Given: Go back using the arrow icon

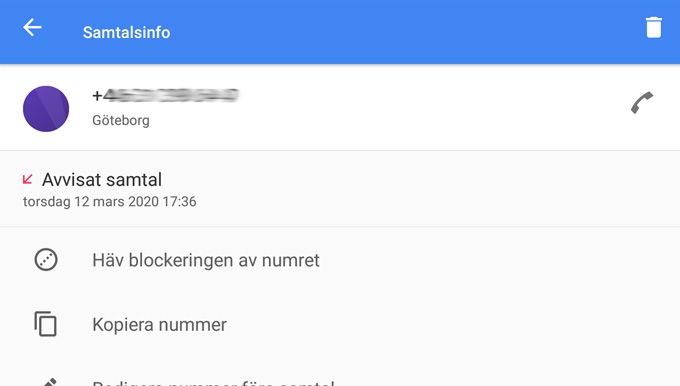Looking at the screenshot, I should 33,27.
